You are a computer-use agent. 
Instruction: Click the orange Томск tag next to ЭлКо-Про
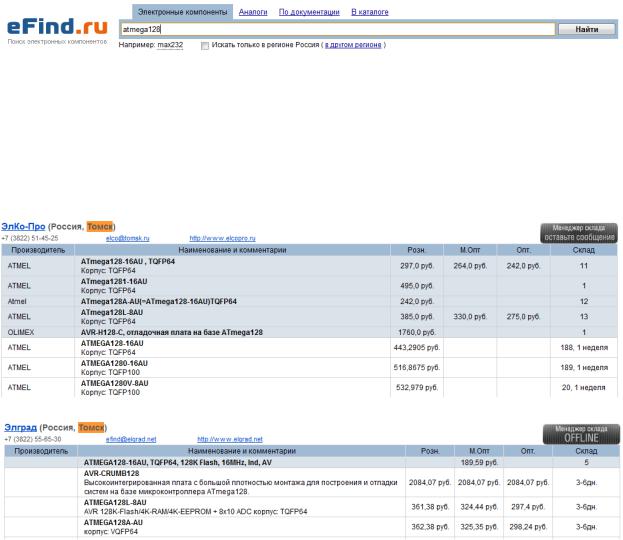click(100, 226)
